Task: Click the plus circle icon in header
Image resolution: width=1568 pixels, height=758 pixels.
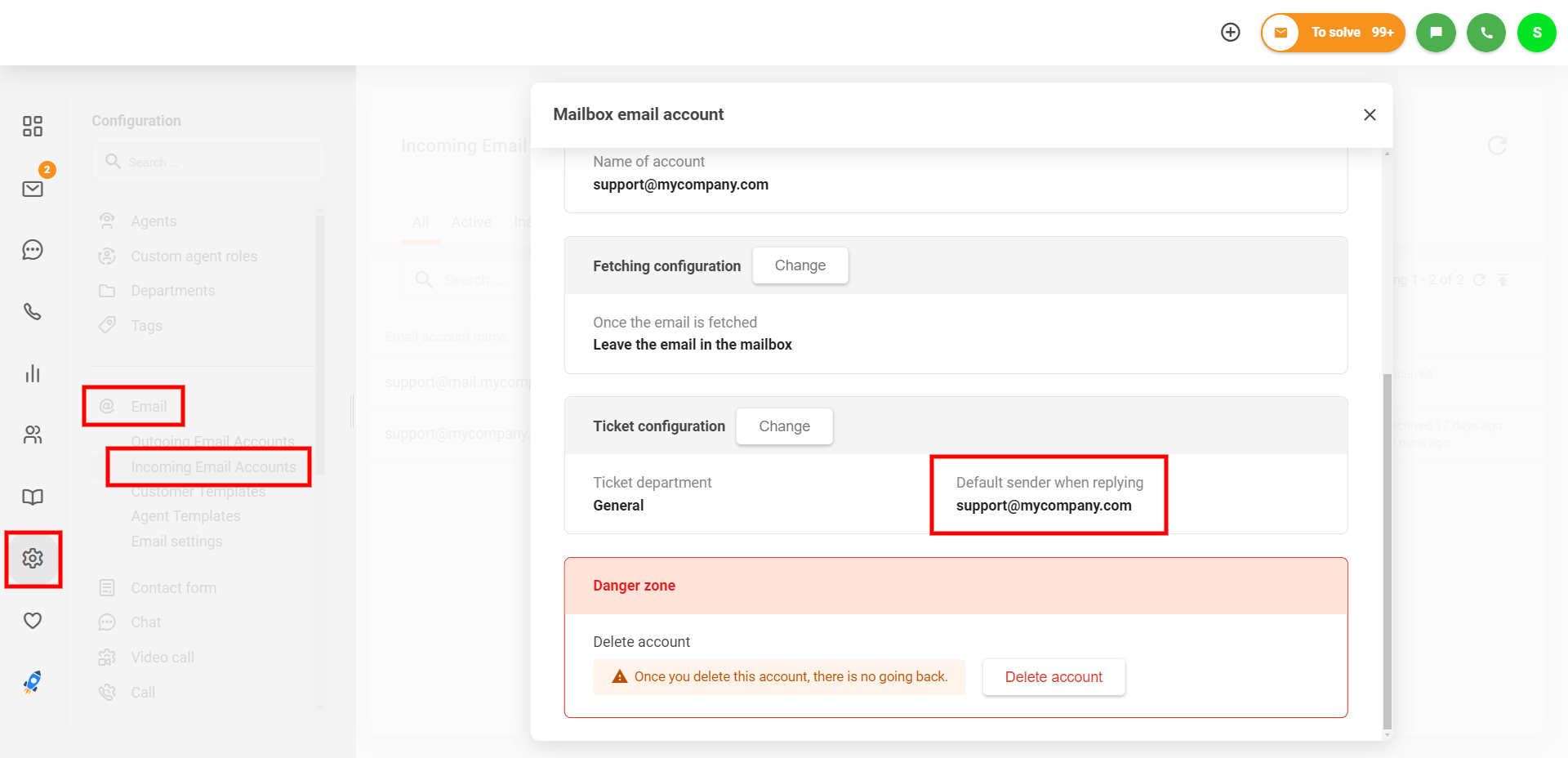Action: pos(1230,32)
